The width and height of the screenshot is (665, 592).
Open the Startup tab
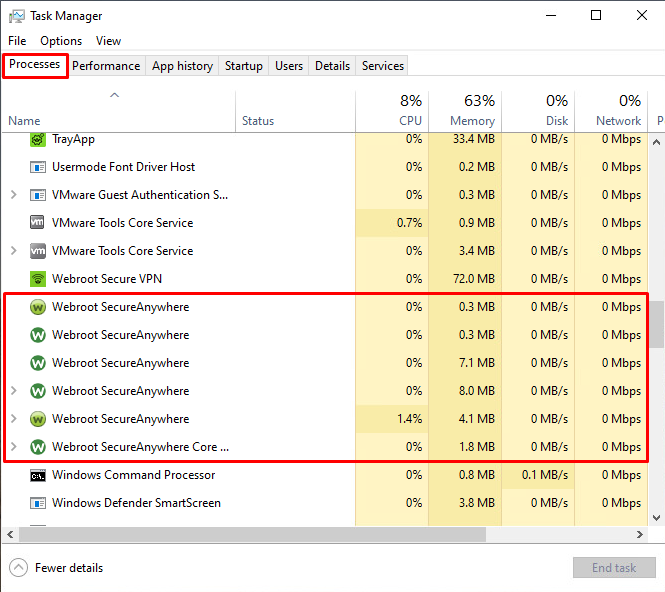243,66
